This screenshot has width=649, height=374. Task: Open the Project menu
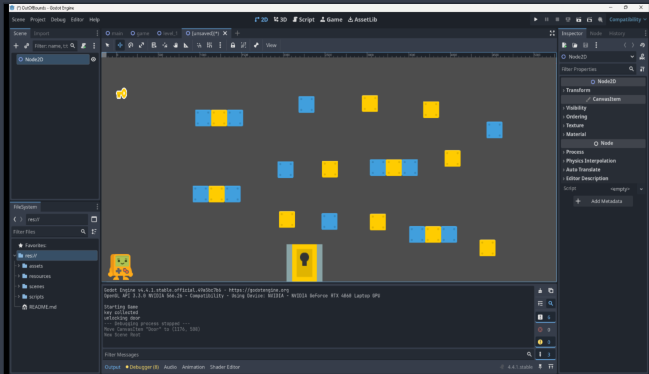pos(38,19)
